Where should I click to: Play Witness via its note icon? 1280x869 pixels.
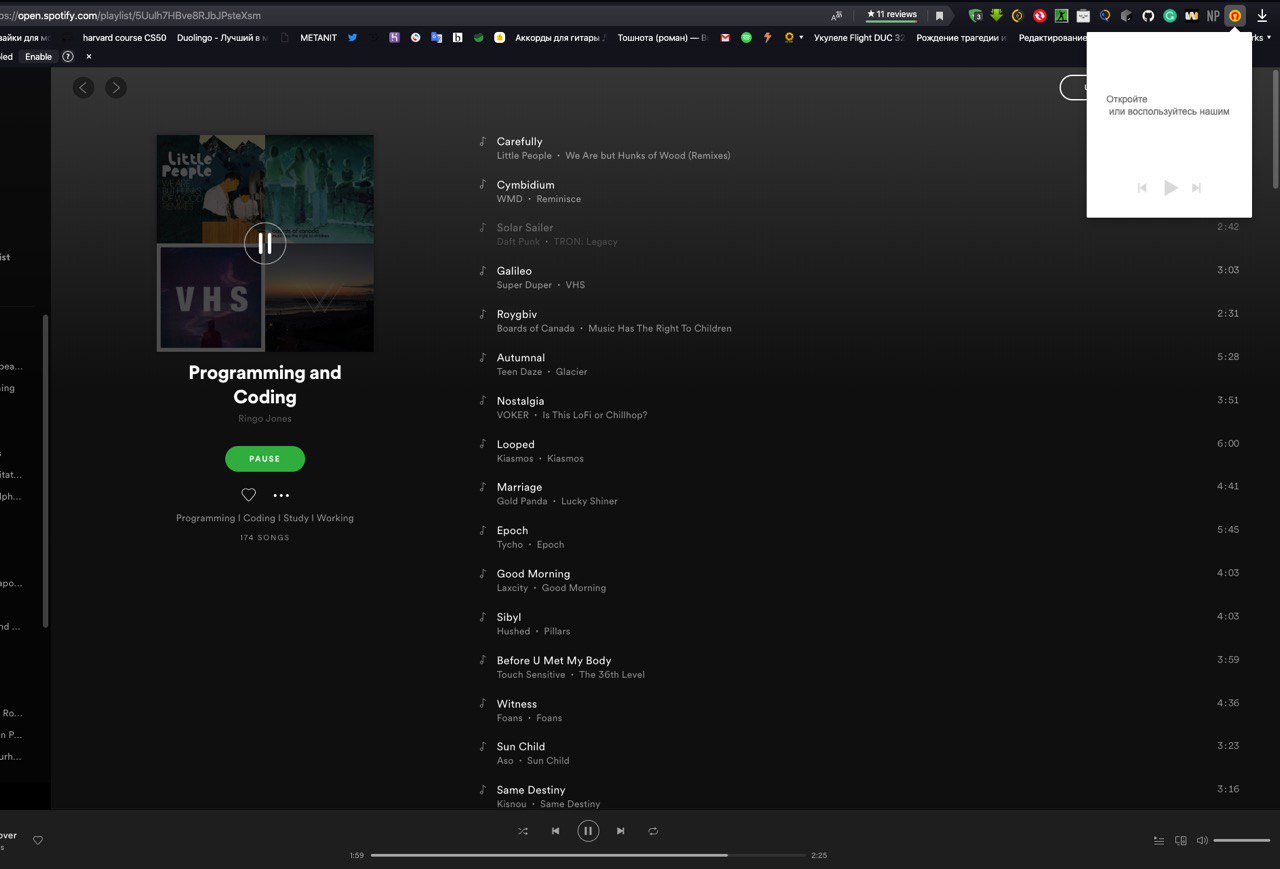pos(482,703)
